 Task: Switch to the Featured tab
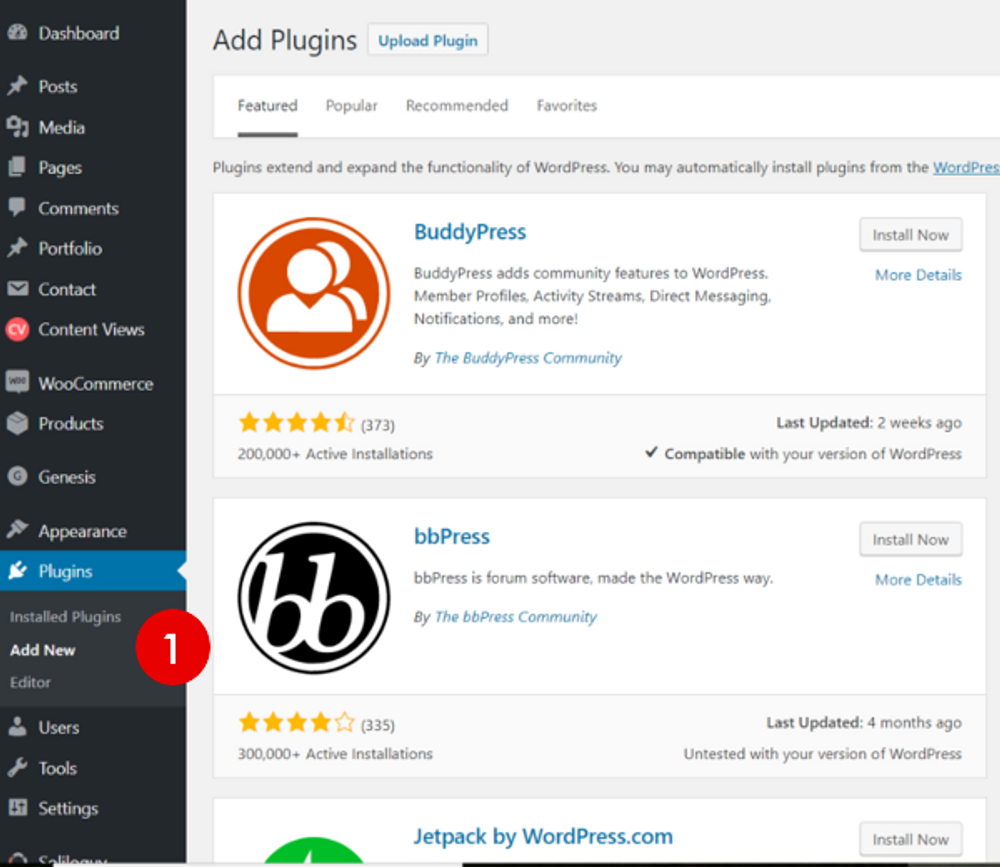(x=267, y=105)
